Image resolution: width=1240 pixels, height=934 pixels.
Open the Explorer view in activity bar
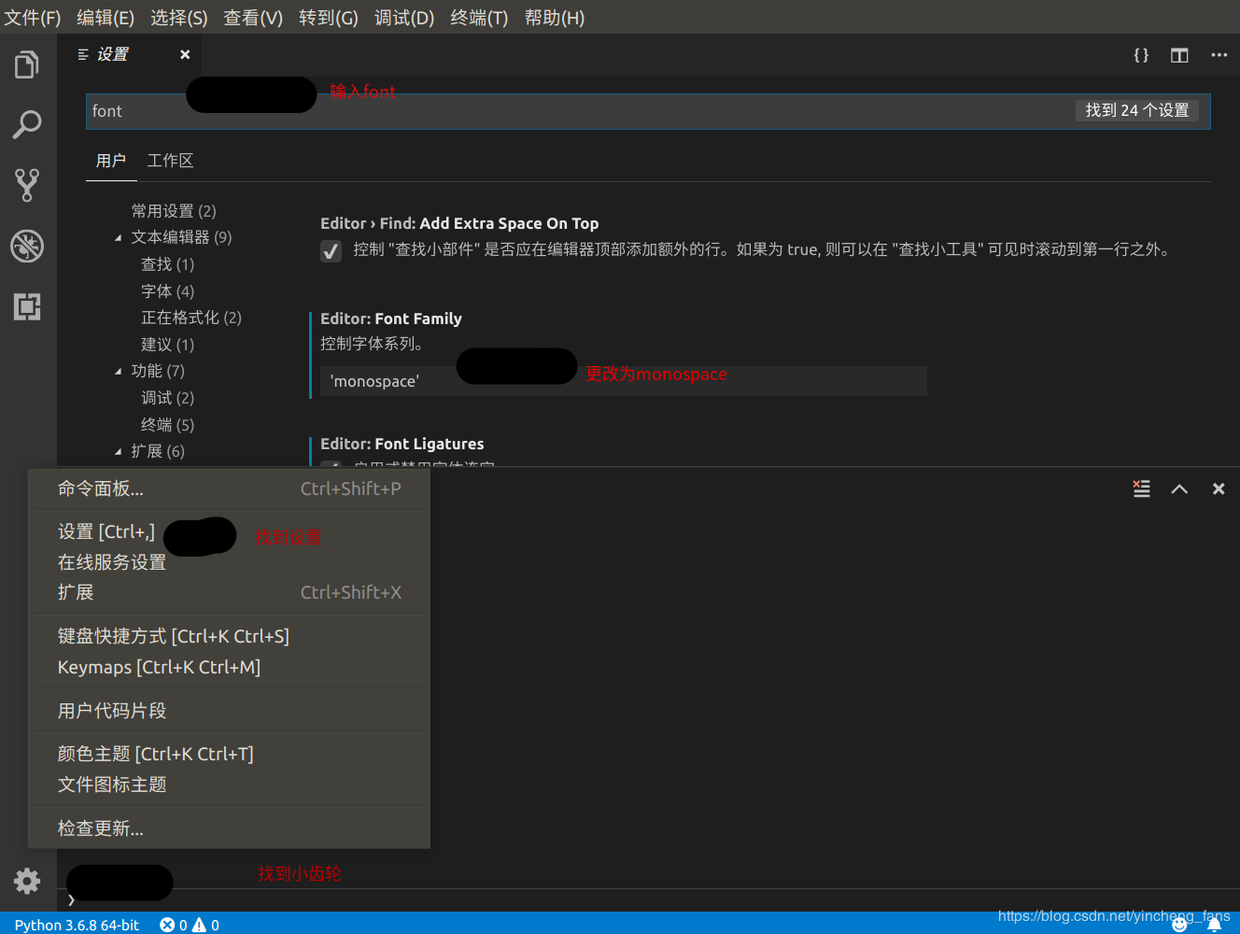coord(27,64)
